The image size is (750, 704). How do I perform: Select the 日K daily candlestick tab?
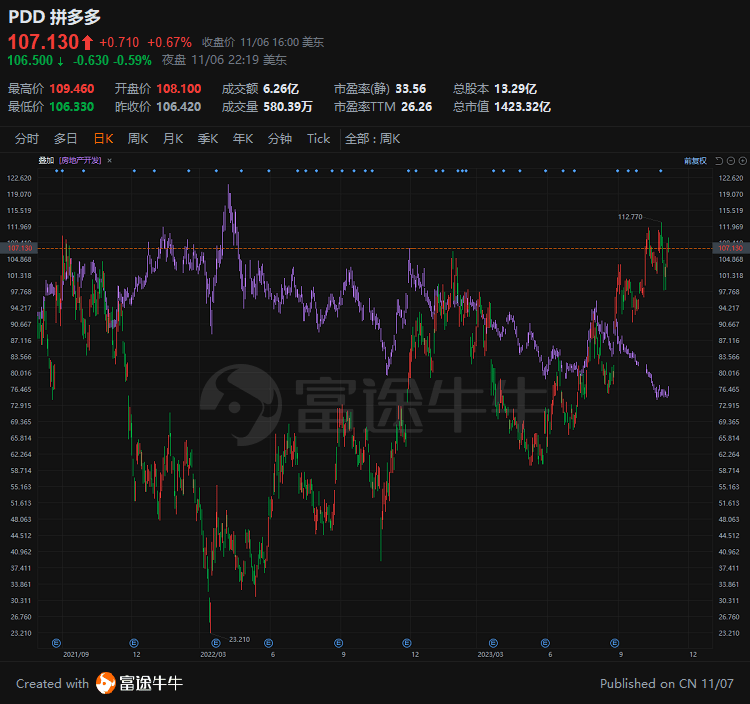(x=103, y=139)
